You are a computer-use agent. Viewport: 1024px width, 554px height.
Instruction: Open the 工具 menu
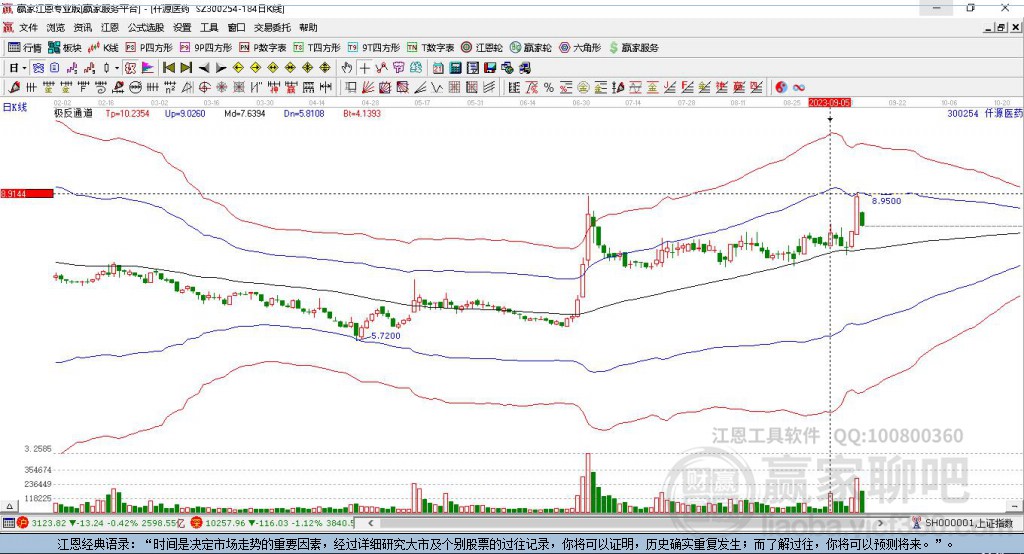point(209,27)
